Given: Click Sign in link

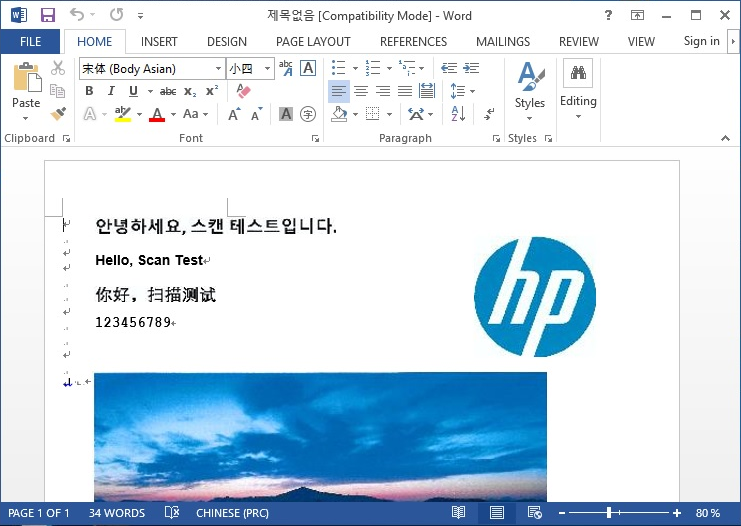Looking at the screenshot, I should pos(701,41).
